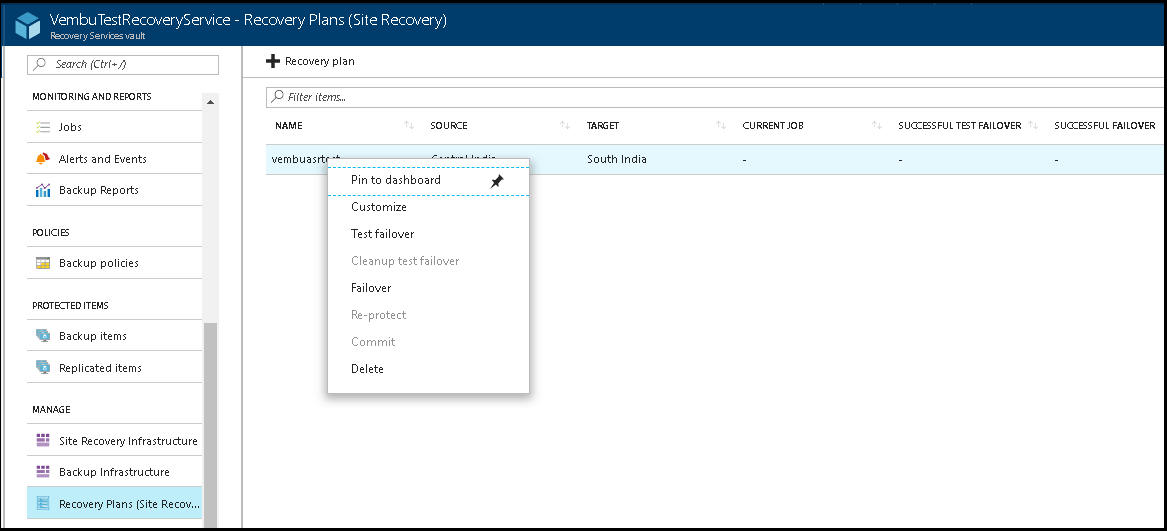Image resolution: width=1167 pixels, height=531 pixels.
Task: Open Backup Infrastructure page
Action: pos(115,471)
